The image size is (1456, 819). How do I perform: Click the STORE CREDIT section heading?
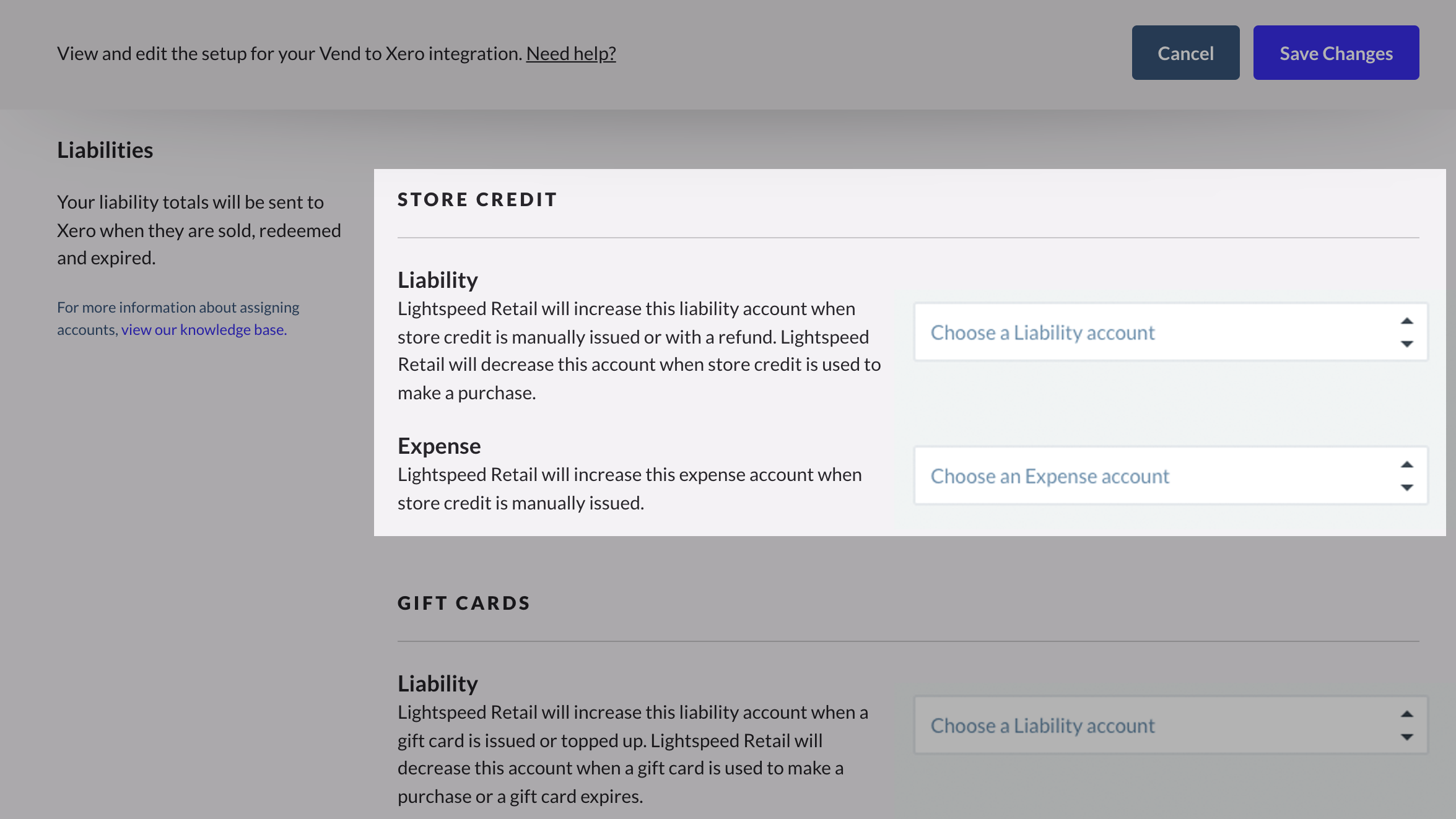coord(477,200)
